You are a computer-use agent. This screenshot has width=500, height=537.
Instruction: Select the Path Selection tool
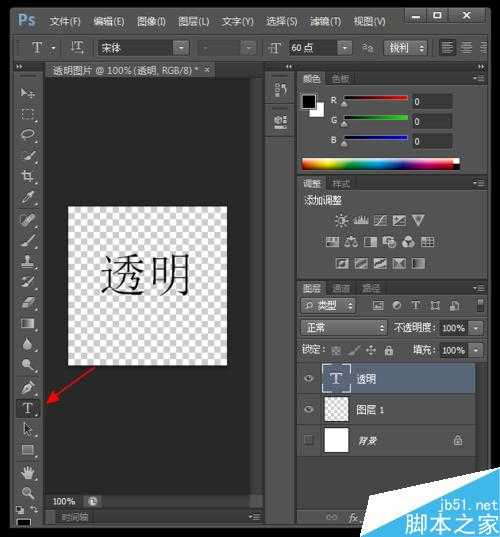(x=27, y=429)
